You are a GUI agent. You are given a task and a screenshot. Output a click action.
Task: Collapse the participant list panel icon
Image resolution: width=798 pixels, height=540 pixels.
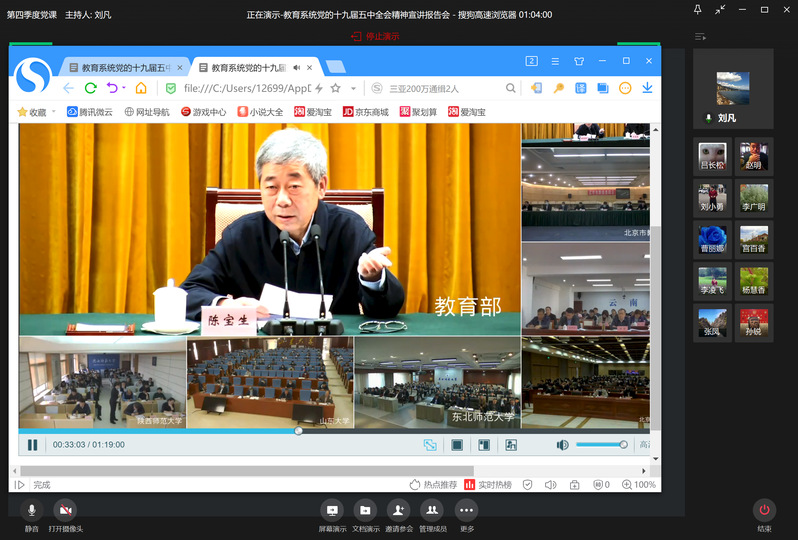701,37
